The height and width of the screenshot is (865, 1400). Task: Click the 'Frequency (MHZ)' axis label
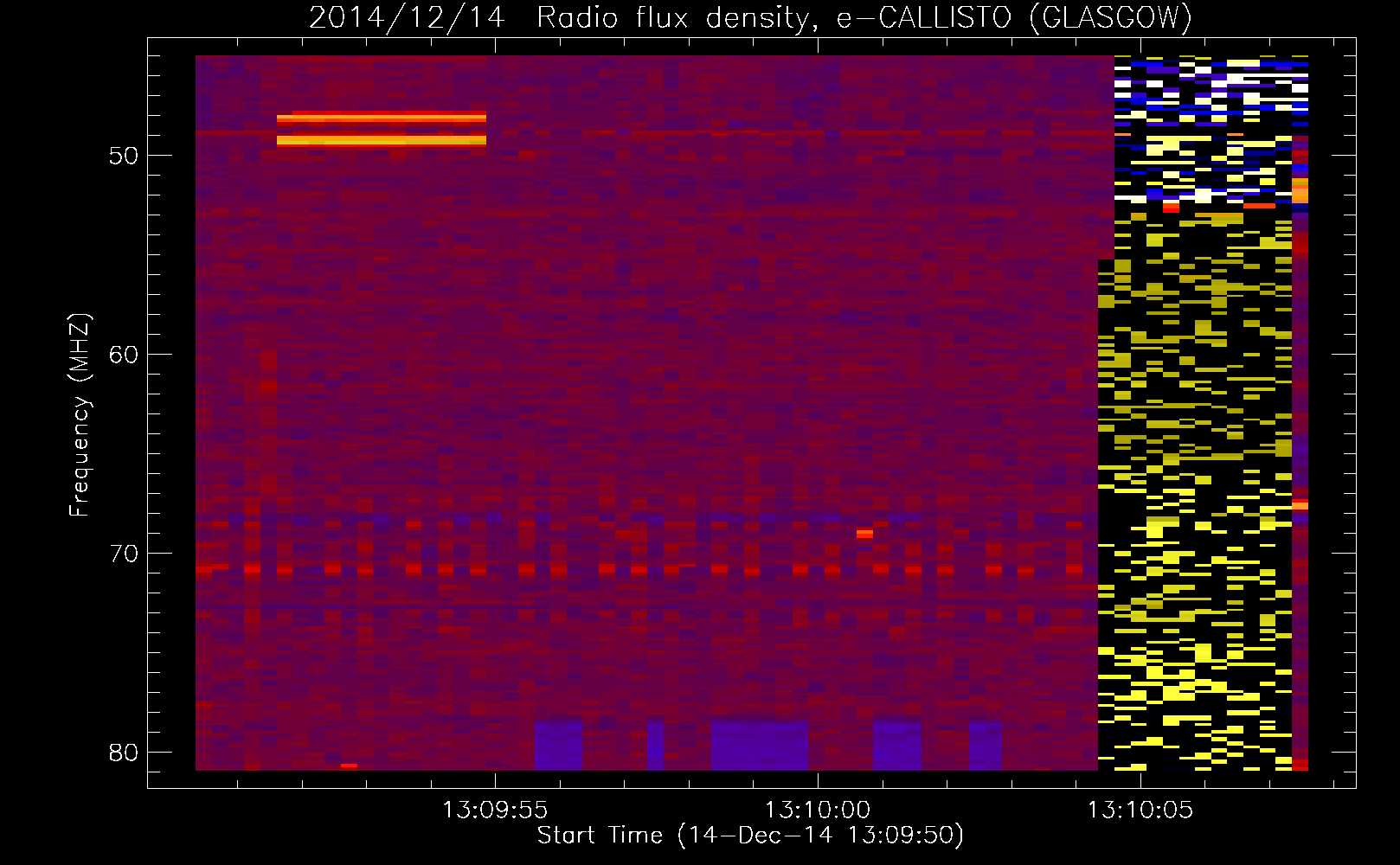tap(80, 415)
